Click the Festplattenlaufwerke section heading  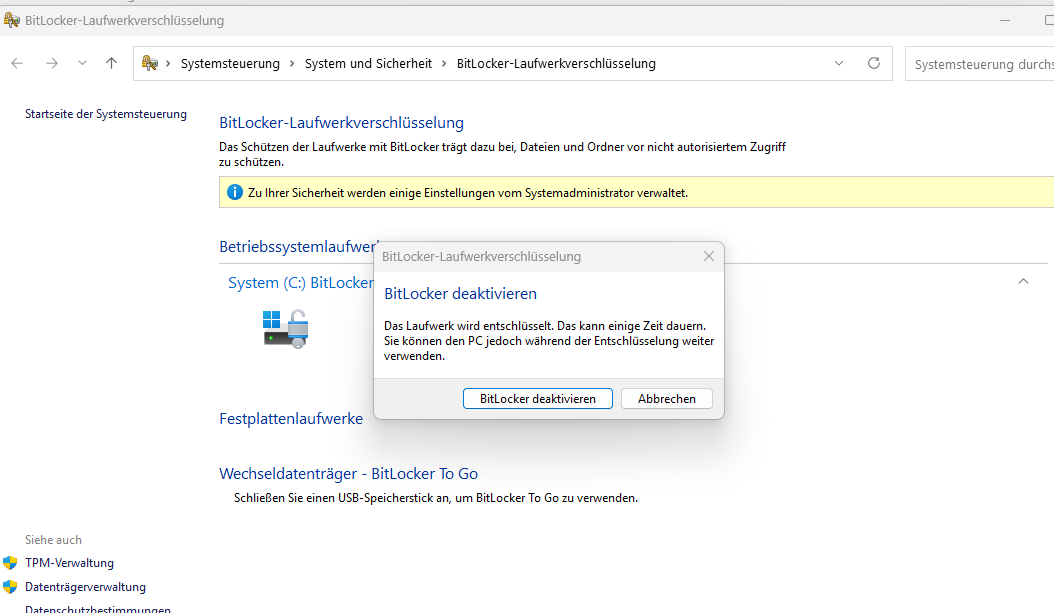(x=291, y=419)
